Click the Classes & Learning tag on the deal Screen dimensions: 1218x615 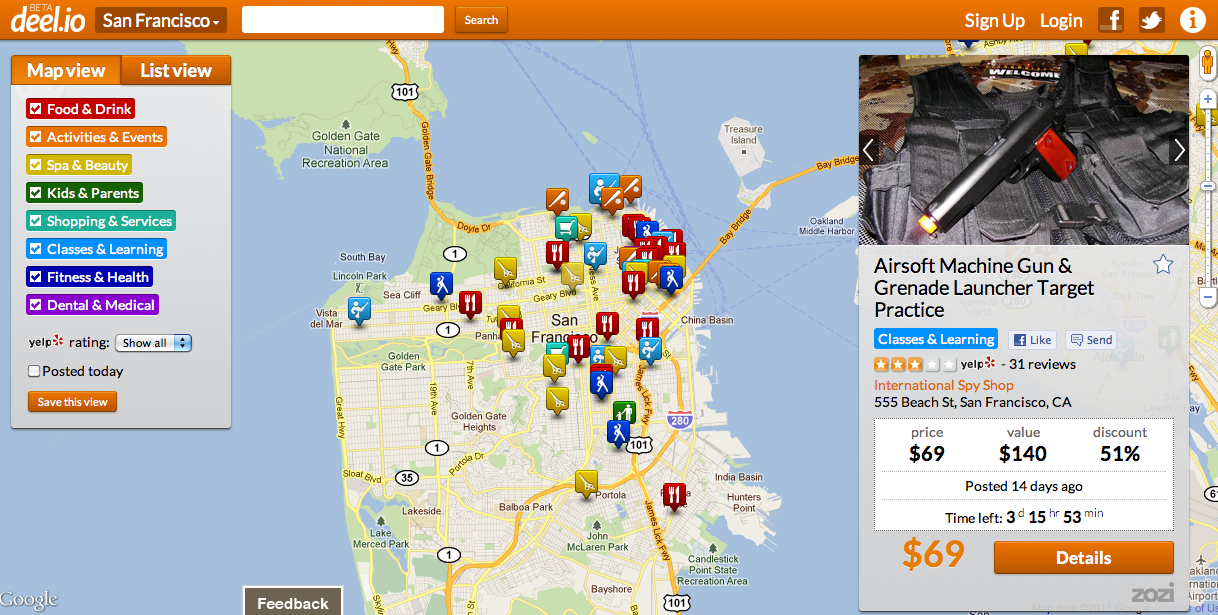tap(936, 339)
